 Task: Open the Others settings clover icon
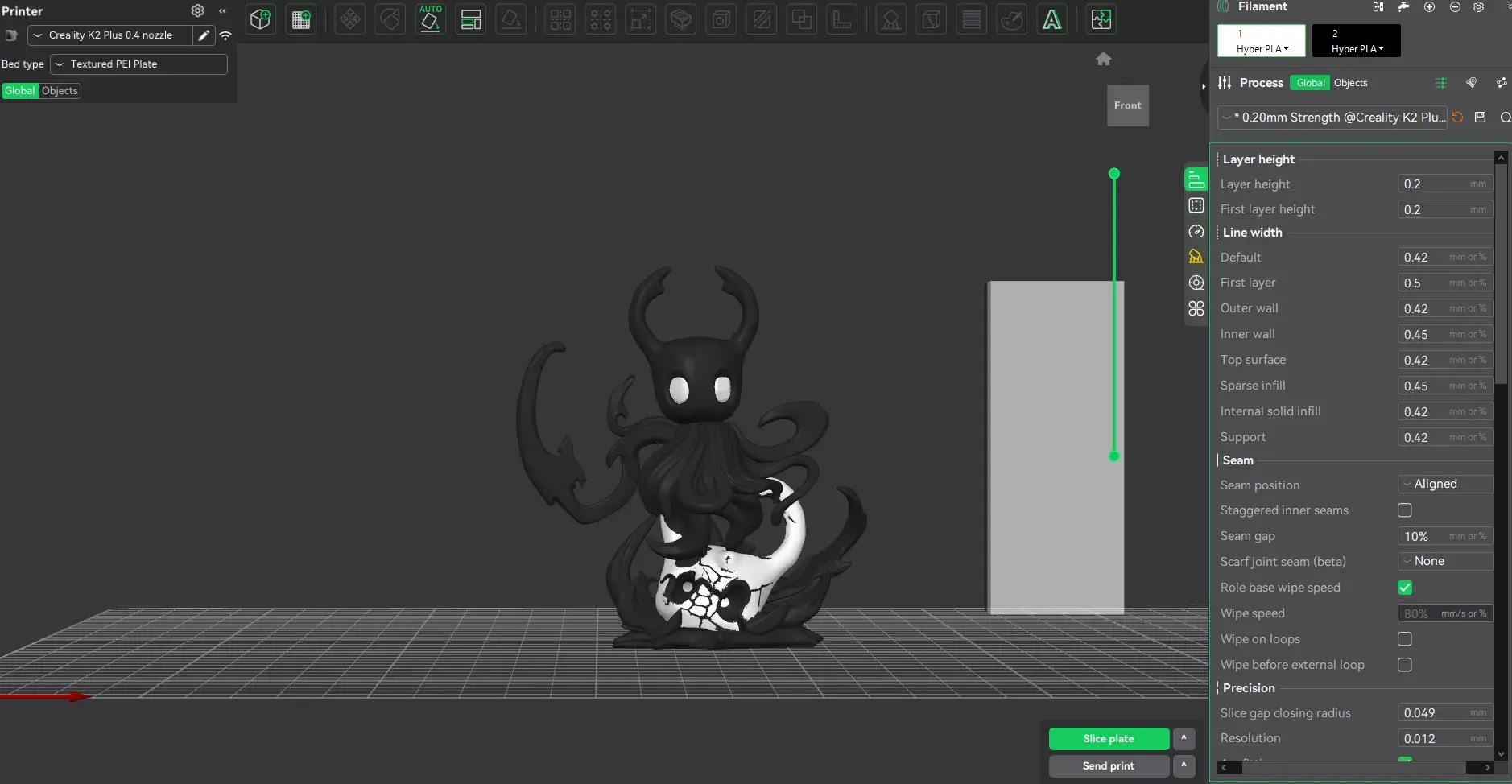point(1196,309)
